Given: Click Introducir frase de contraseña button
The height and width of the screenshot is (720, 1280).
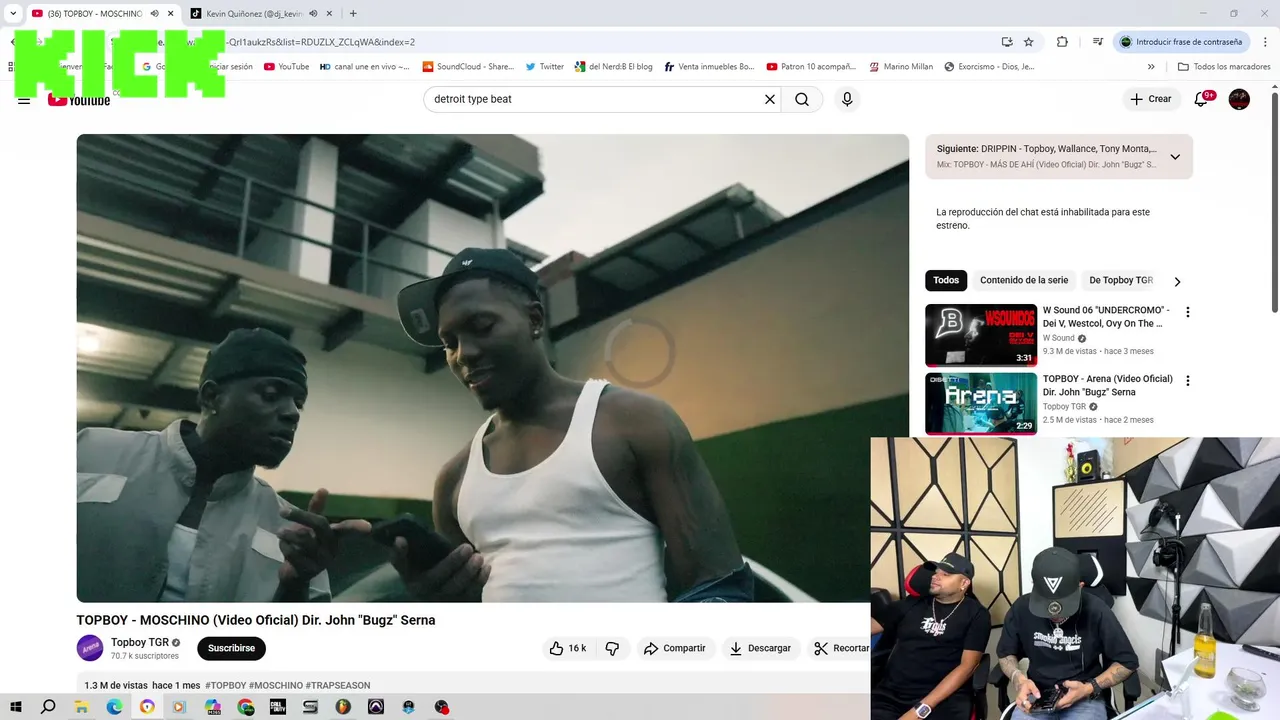Looking at the screenshot, I should point(1180,42).
